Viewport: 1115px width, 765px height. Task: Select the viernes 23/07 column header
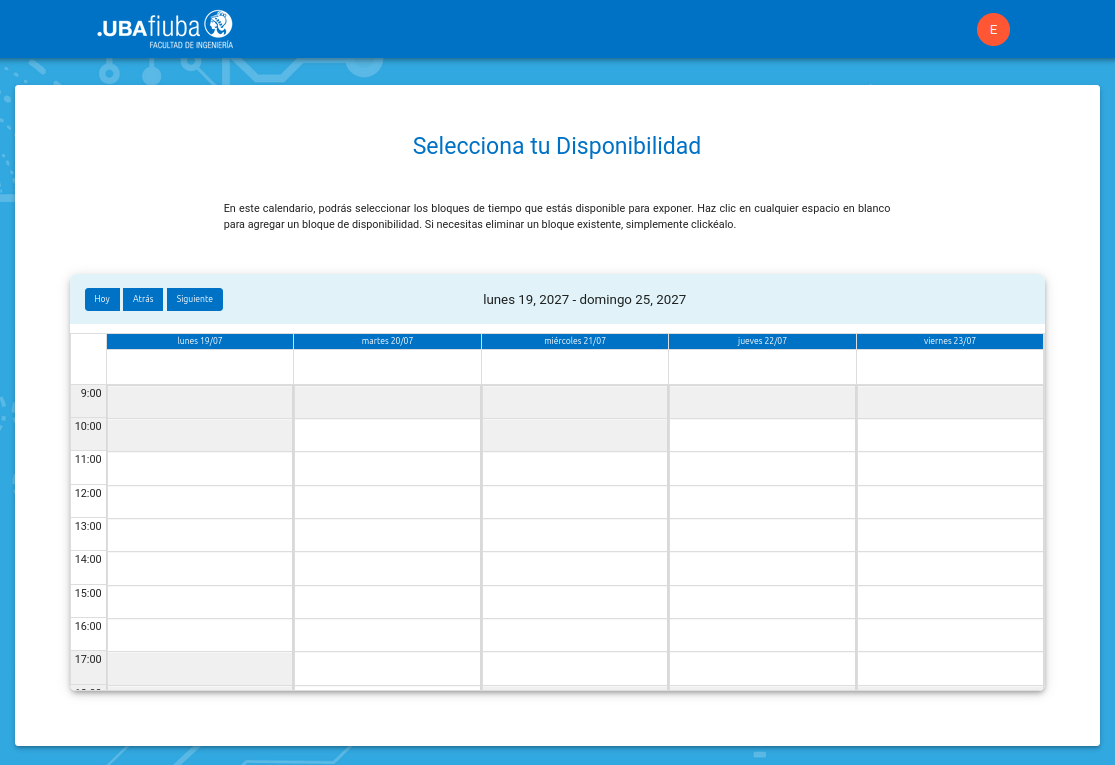coord(949,341)
